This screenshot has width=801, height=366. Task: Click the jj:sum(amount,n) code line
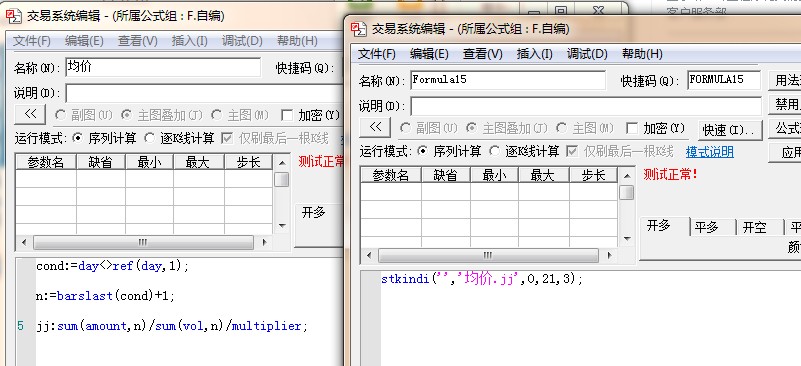click(x=172, y=326)
